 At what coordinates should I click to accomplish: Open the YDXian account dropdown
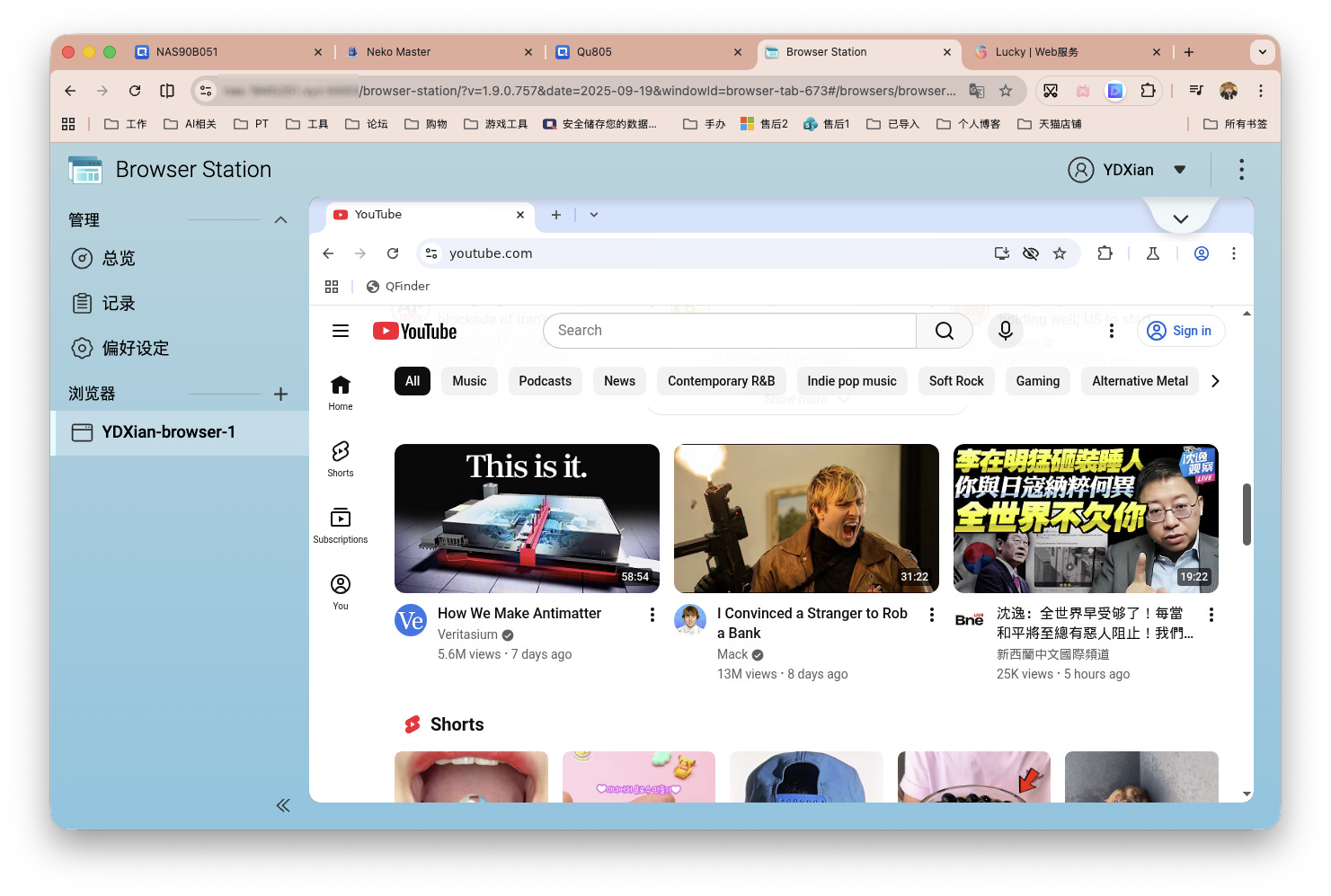tap(1180, 170)
